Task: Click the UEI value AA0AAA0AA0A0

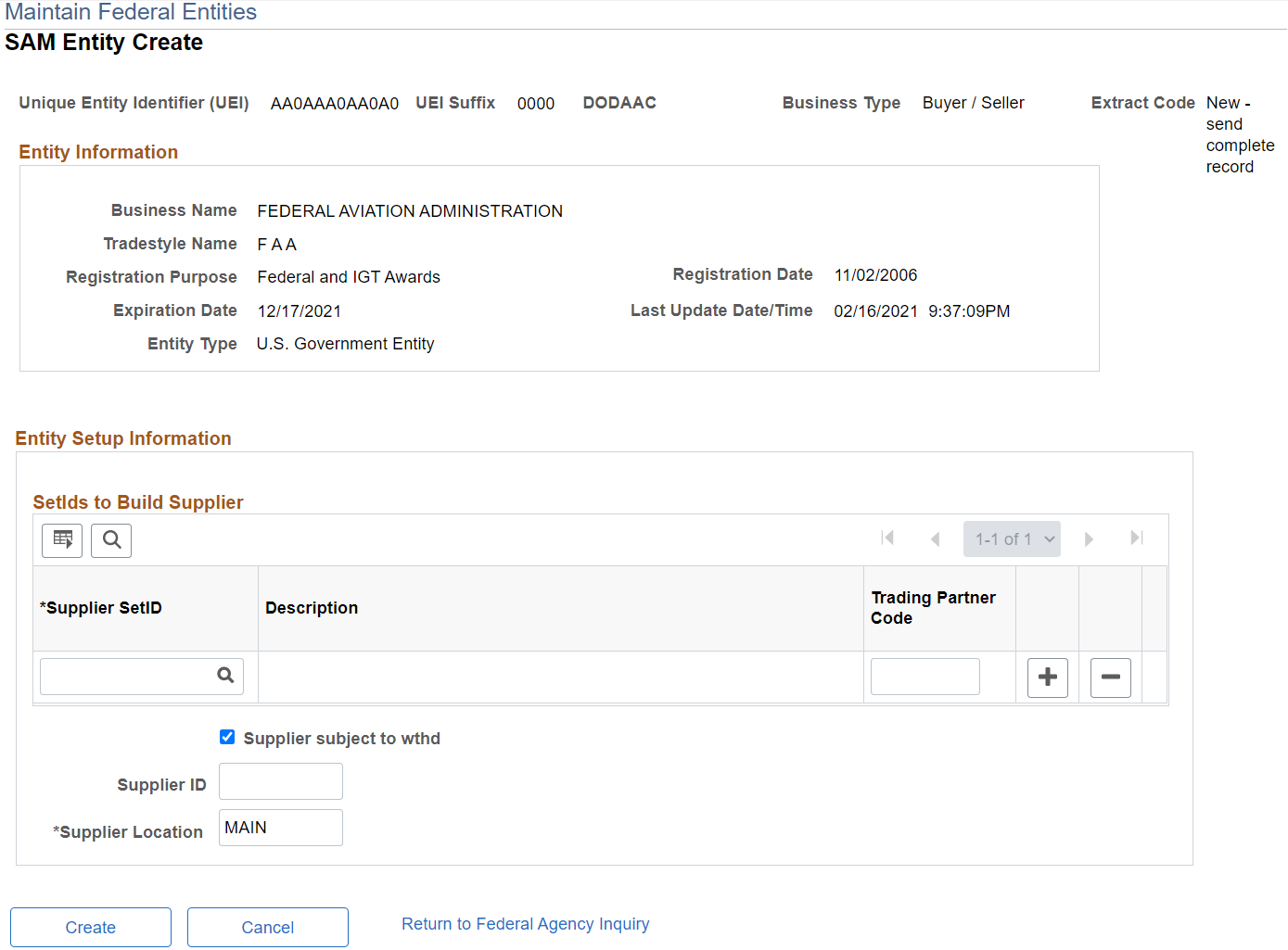Action: [335, 104]
